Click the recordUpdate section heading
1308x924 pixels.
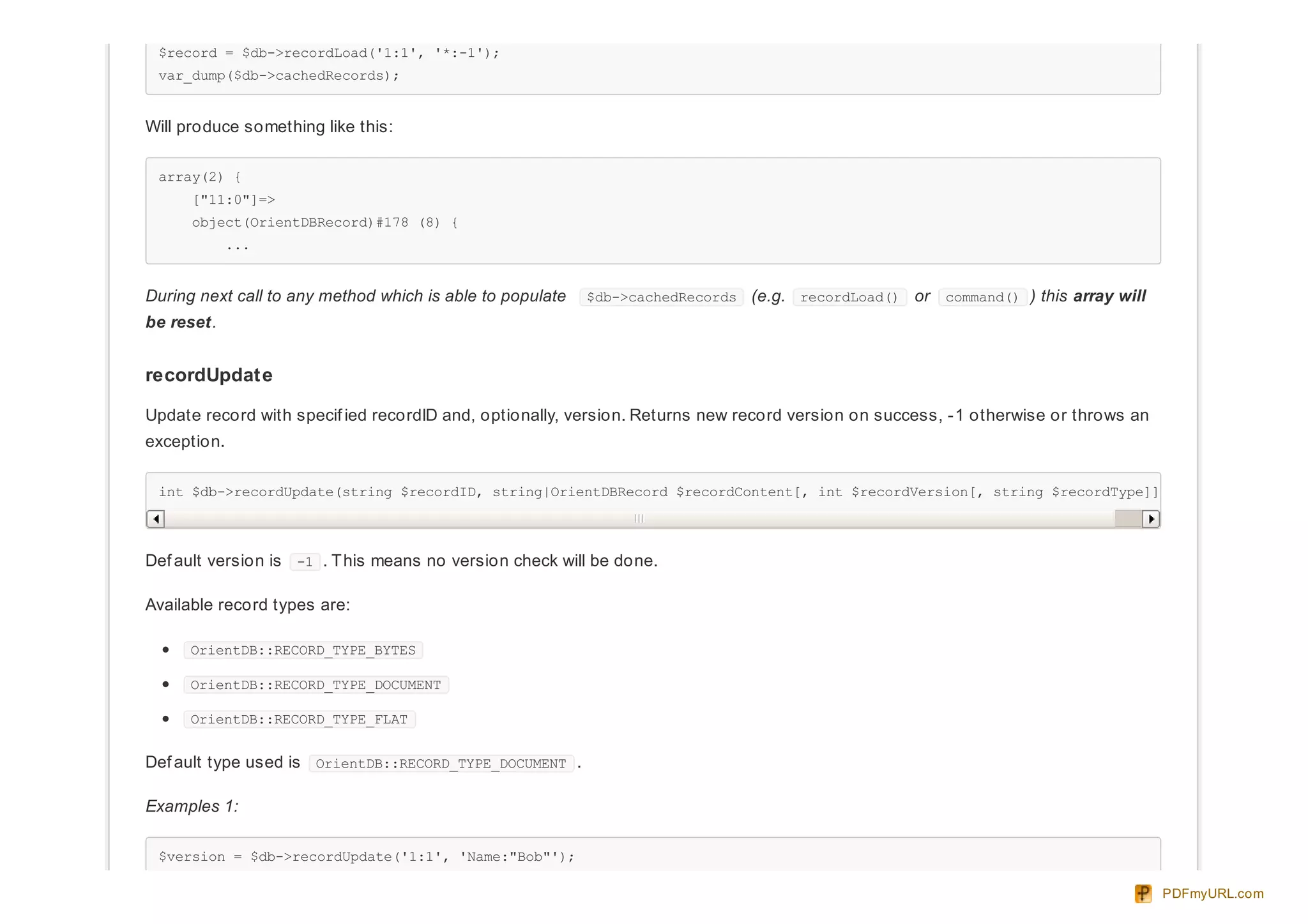tap(209, 375)
